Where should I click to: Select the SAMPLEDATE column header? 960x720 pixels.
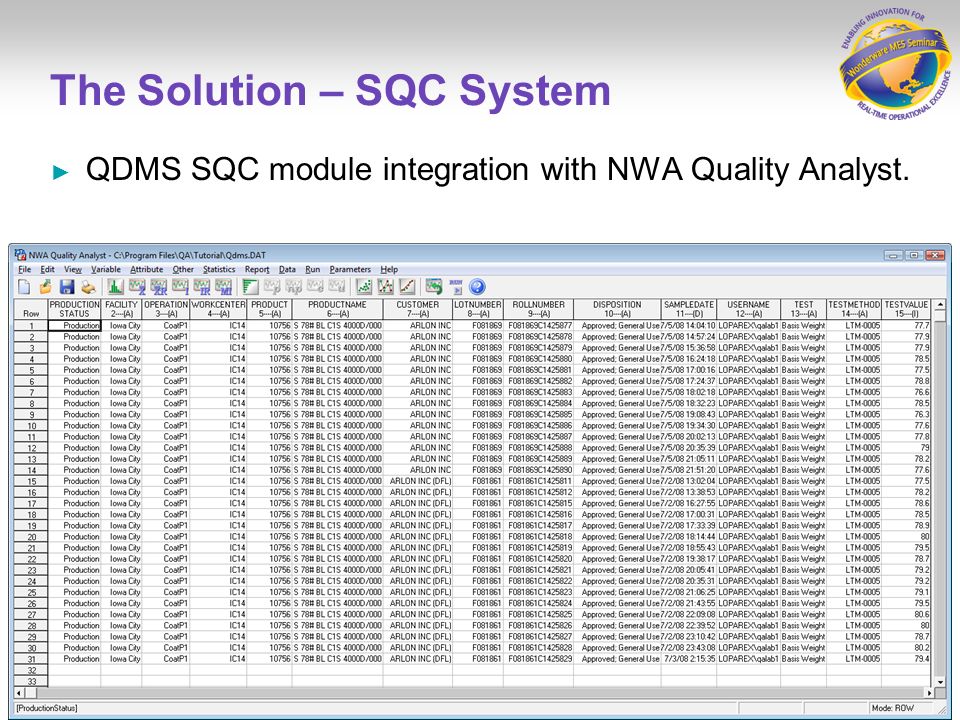coord(689,309)
